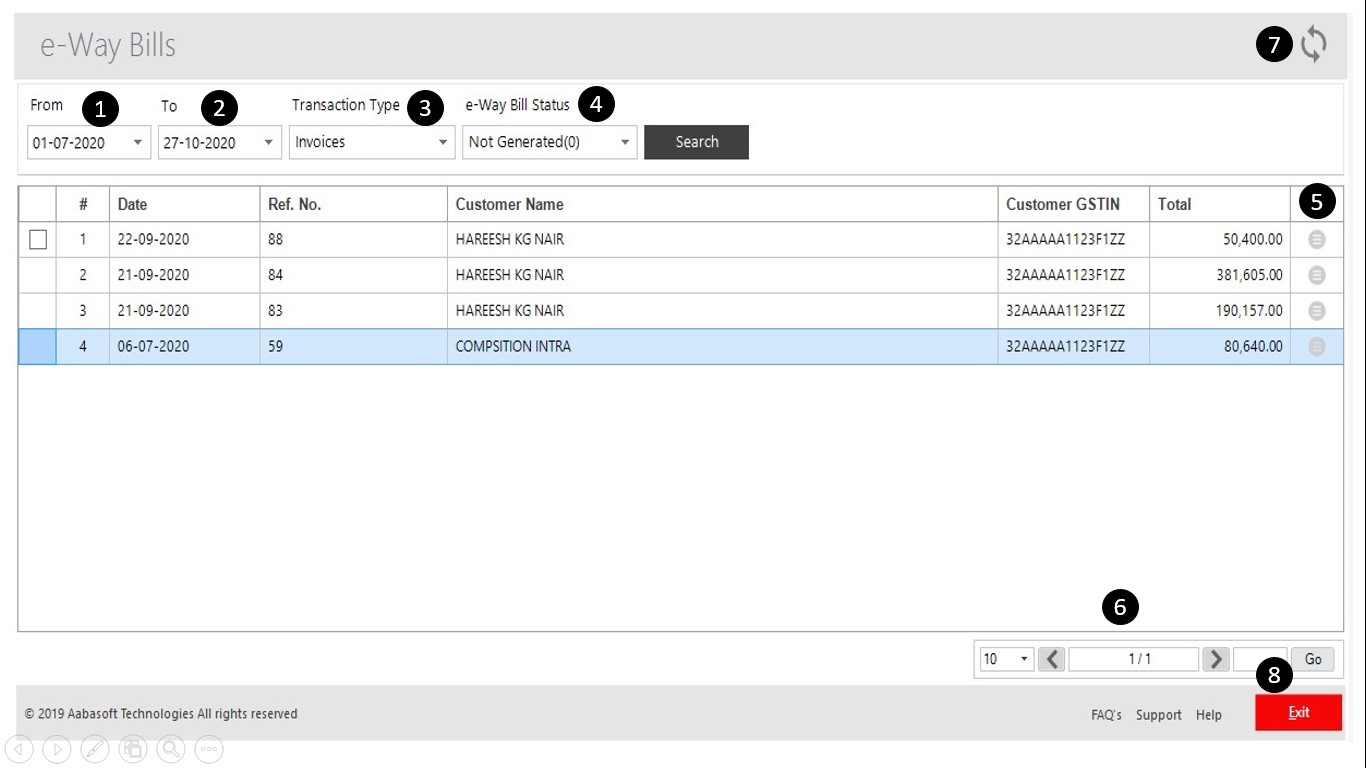Click the Search button

point(696,142)
